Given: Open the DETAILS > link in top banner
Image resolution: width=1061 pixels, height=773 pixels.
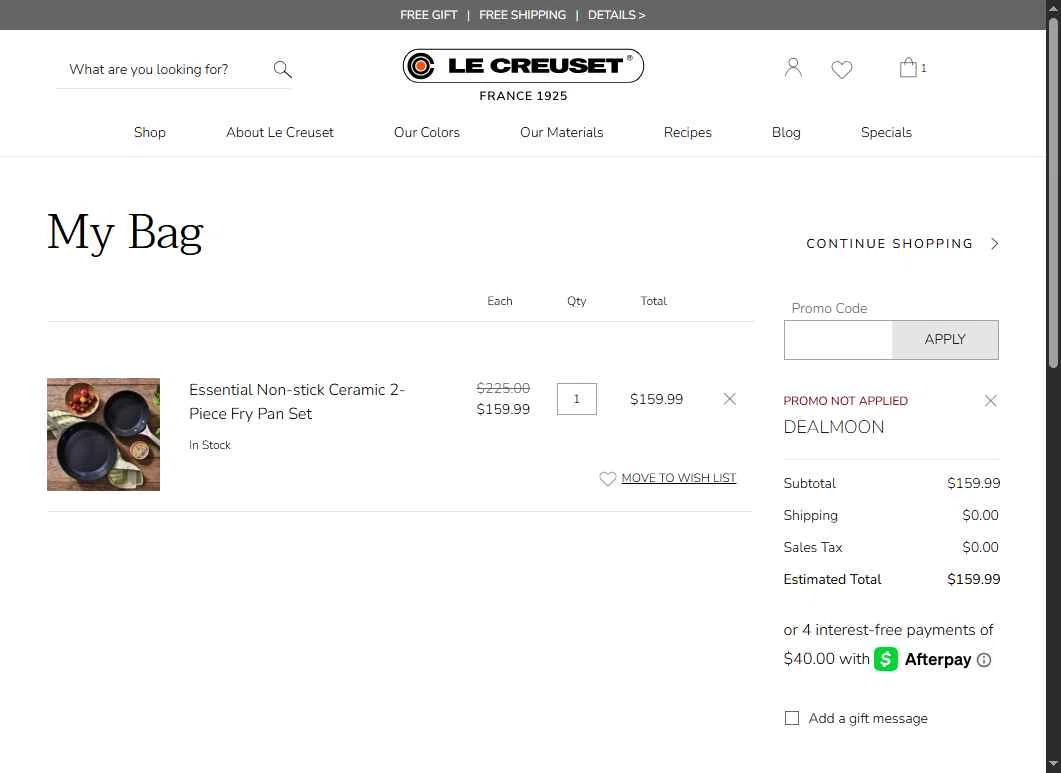Looking at the screenshot, I should [x=616, y=15].
